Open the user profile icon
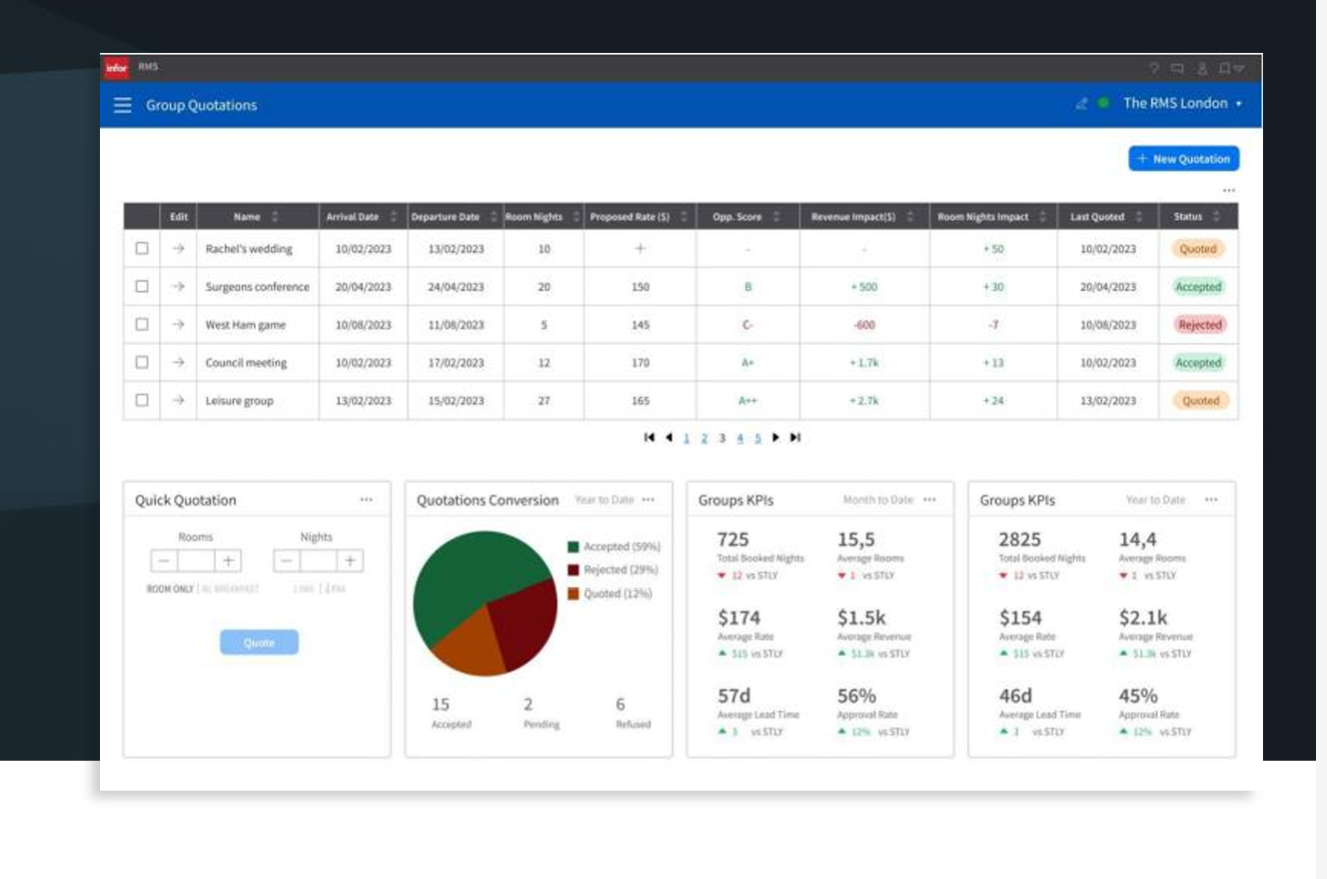 click(x=1202, y=68)
